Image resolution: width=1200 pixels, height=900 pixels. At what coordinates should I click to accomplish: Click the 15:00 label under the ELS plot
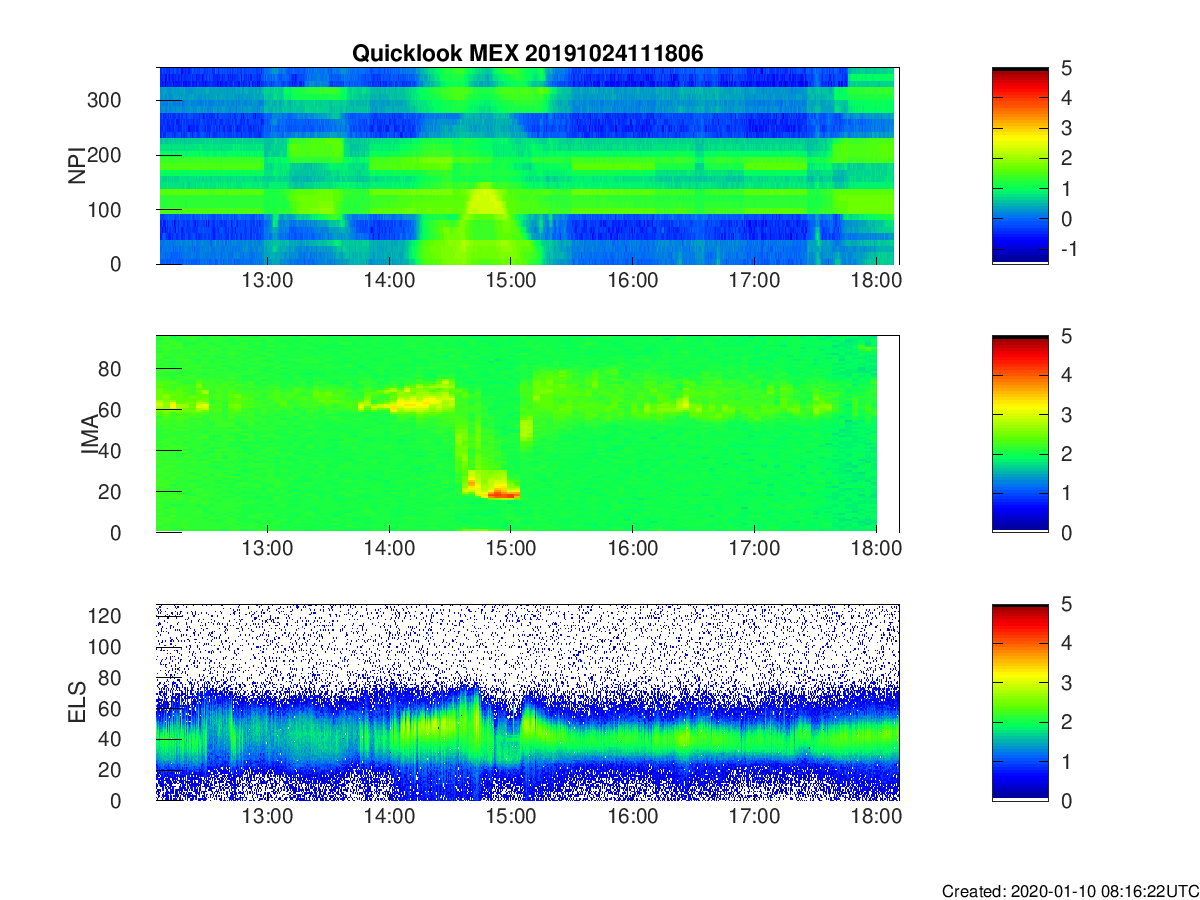tap(510, 818)
